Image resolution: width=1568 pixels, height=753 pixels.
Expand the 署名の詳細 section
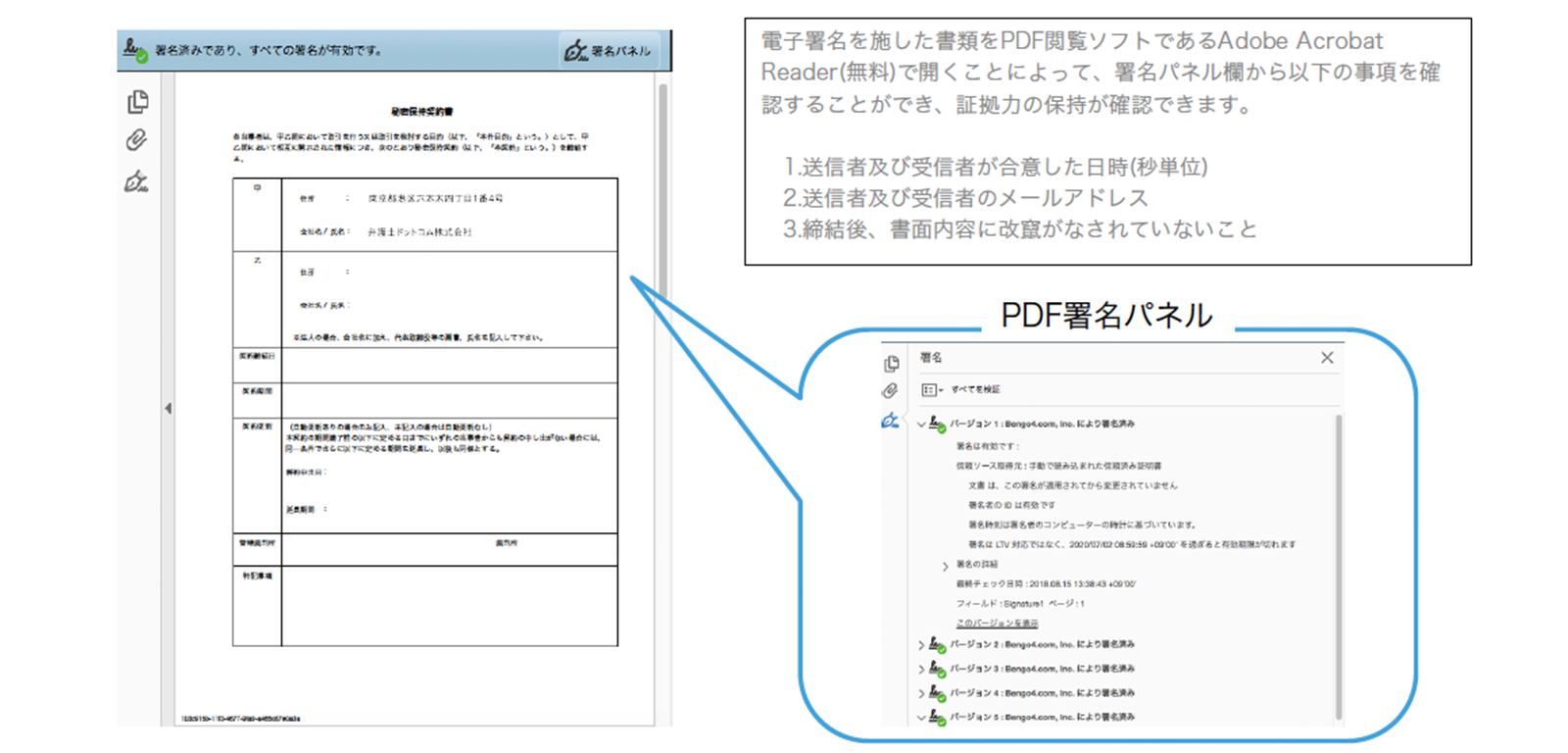click(945, 566)
